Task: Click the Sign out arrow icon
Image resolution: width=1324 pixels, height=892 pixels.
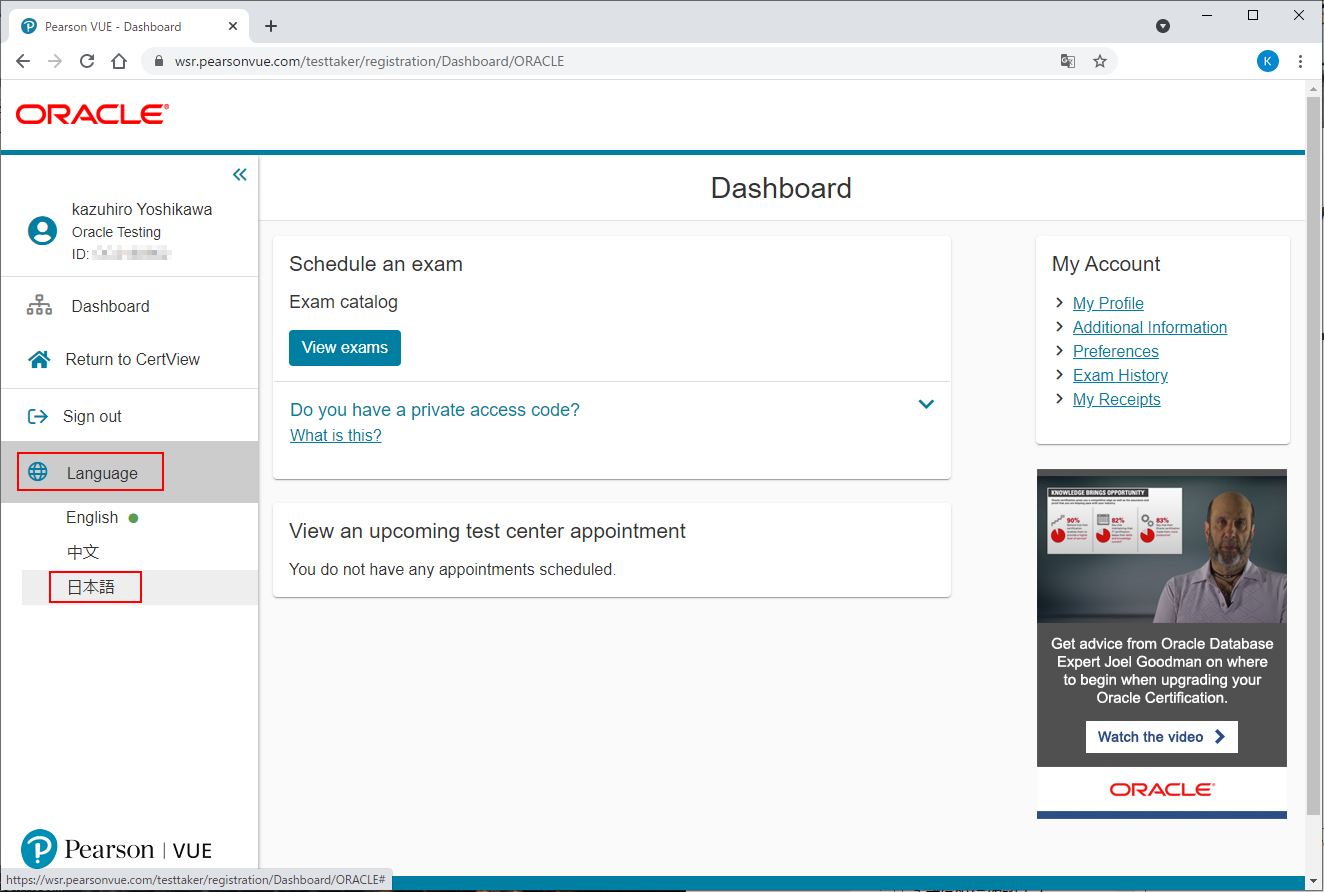Action: (x=38, y=416)
